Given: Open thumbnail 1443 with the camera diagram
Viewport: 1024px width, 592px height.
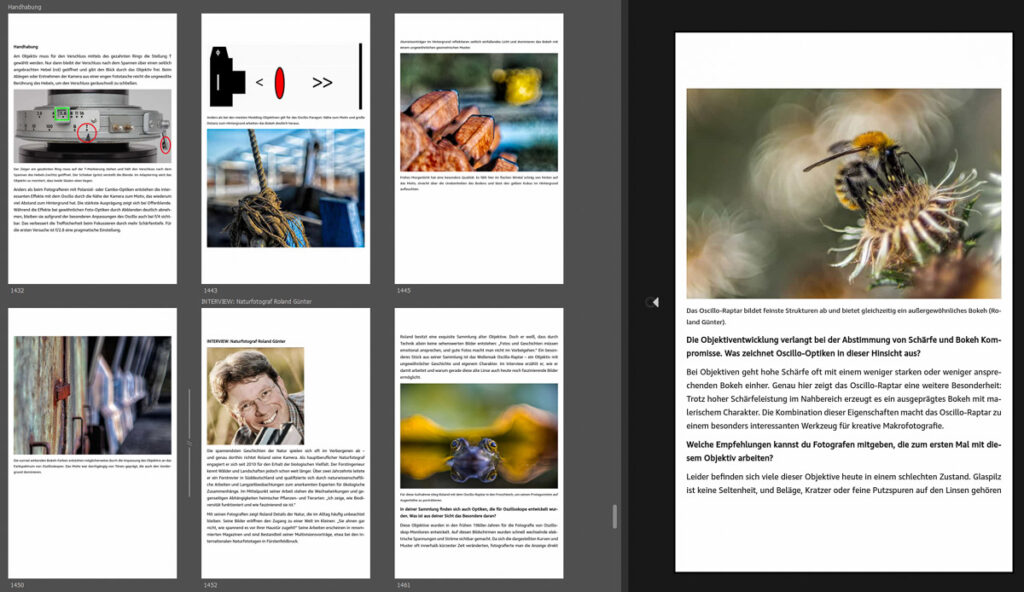Looking at the screenshot, I should (285, 149).
